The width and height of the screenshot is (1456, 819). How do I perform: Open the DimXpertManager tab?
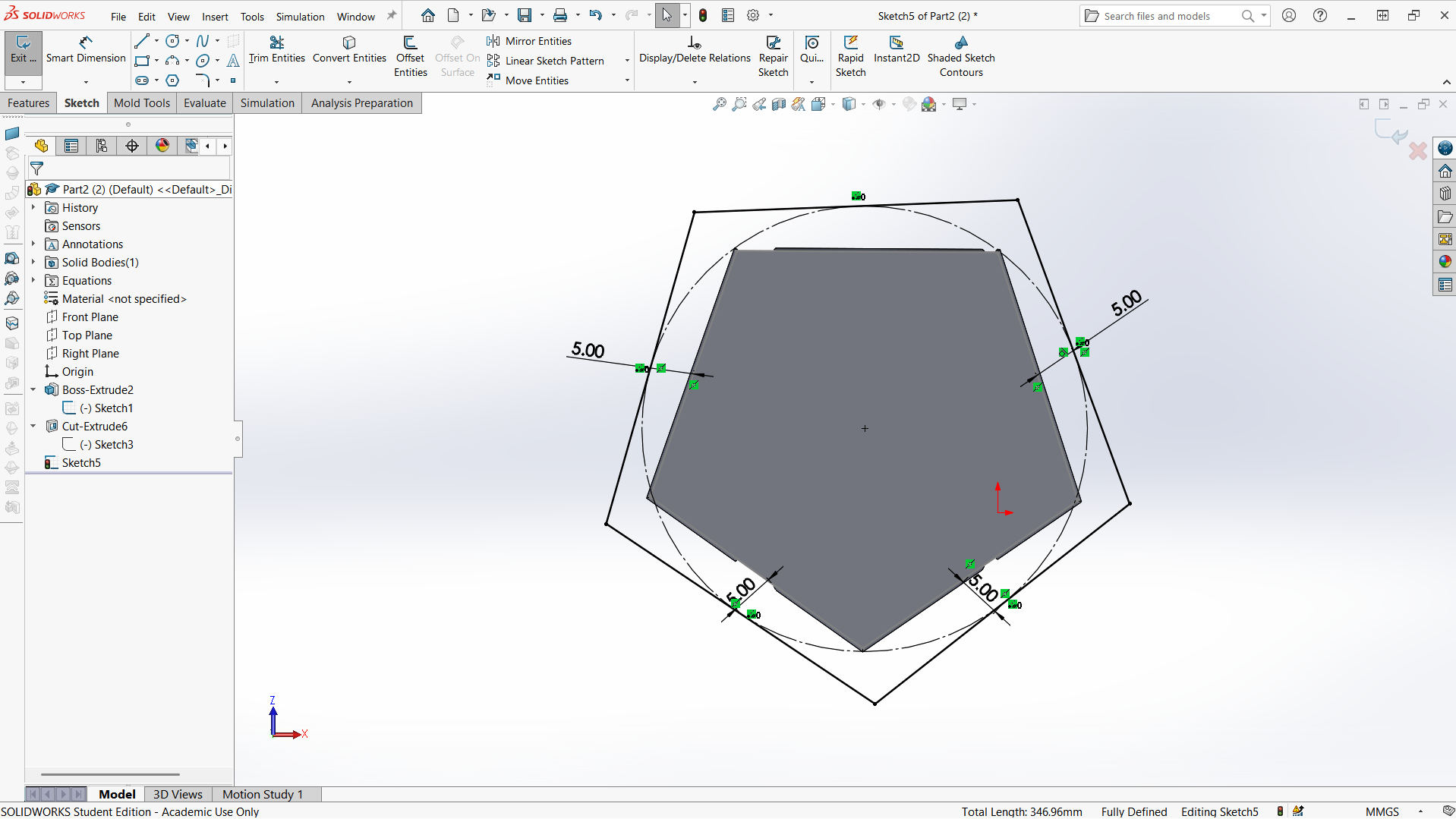(132, 146)
